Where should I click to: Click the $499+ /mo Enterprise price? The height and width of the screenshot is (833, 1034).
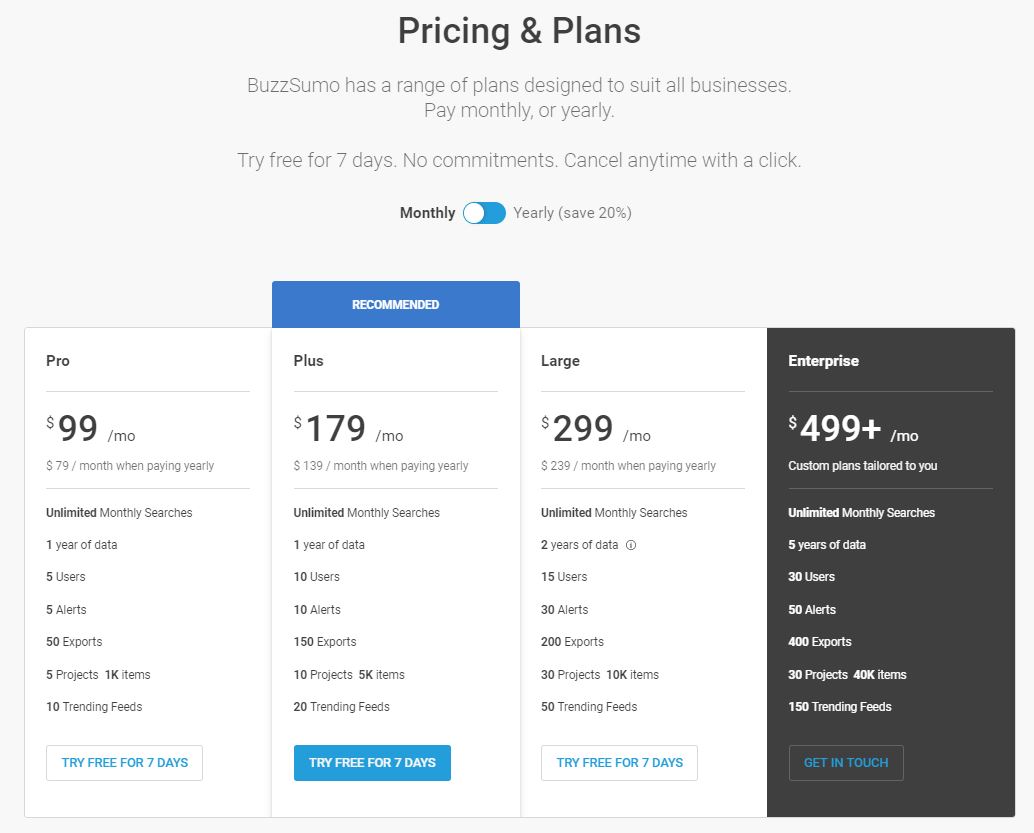tap(853, 428)
